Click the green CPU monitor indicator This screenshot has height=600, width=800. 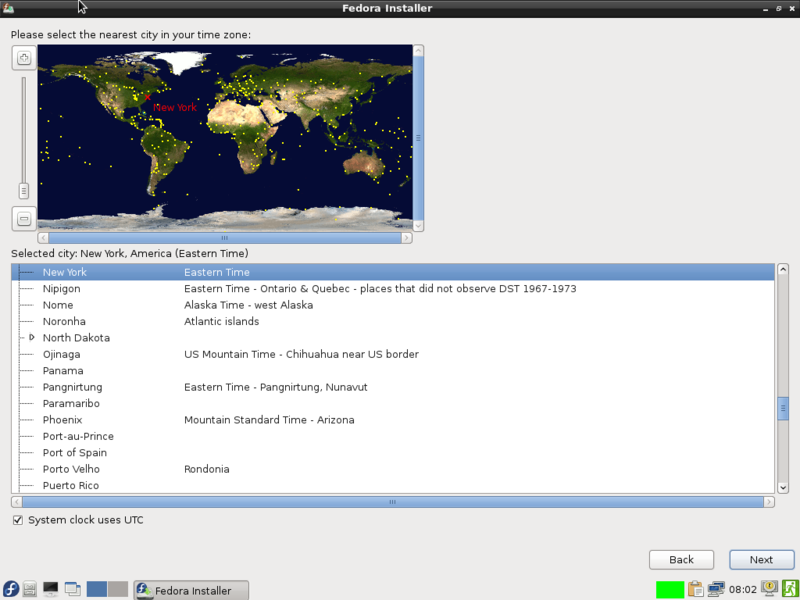(670, 590)
